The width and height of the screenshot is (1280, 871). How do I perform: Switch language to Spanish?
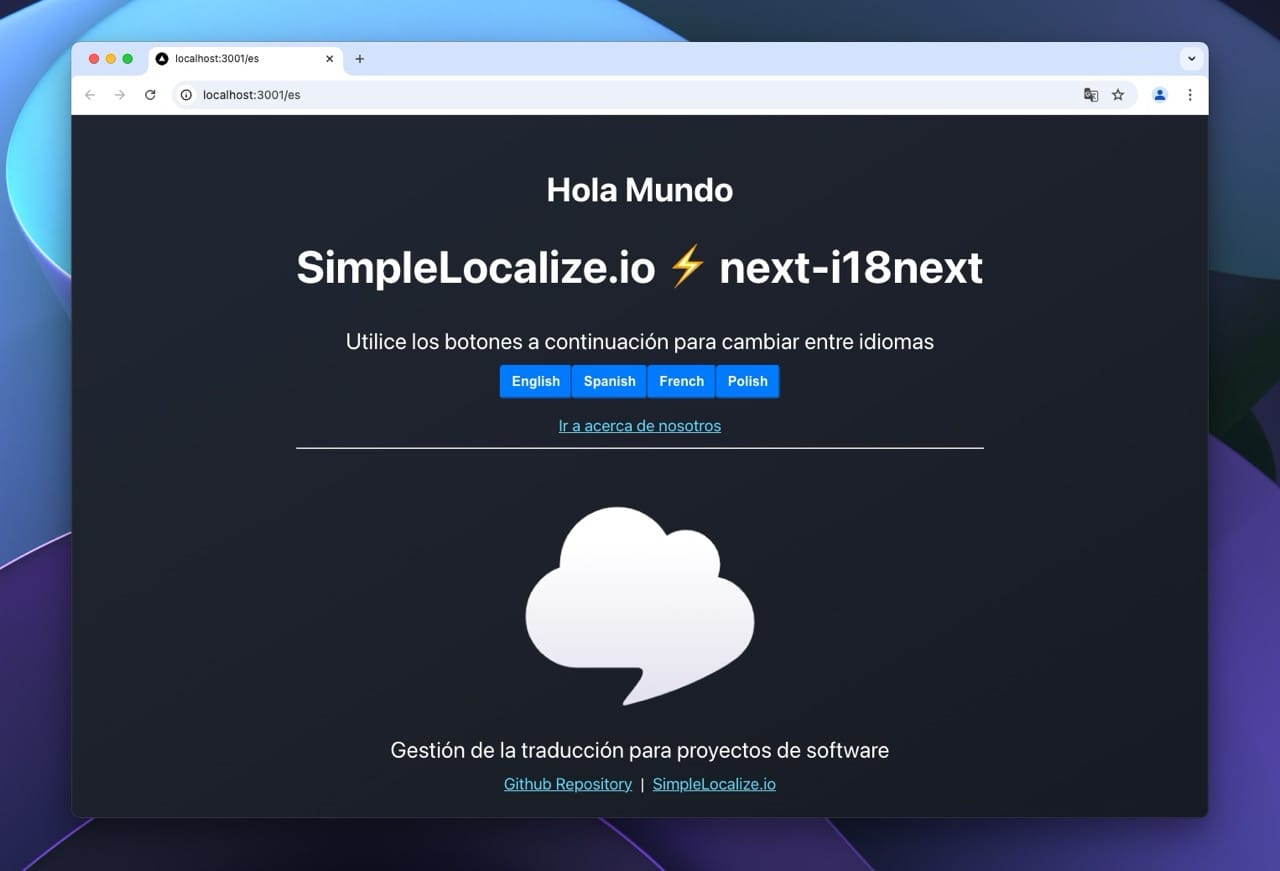(x=610, y=381)
